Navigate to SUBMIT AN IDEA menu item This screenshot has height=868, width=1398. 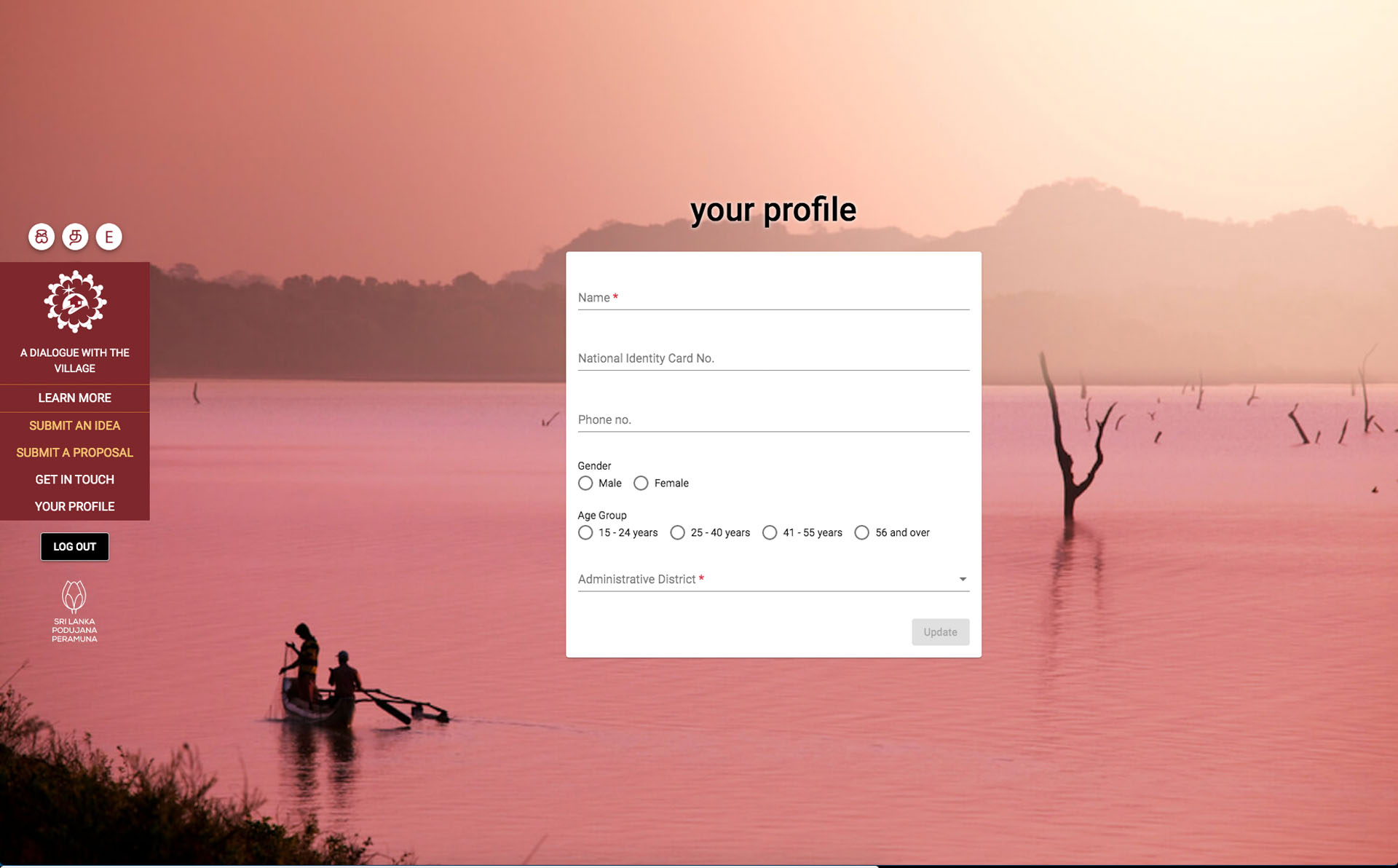click(x=74, y=425)
